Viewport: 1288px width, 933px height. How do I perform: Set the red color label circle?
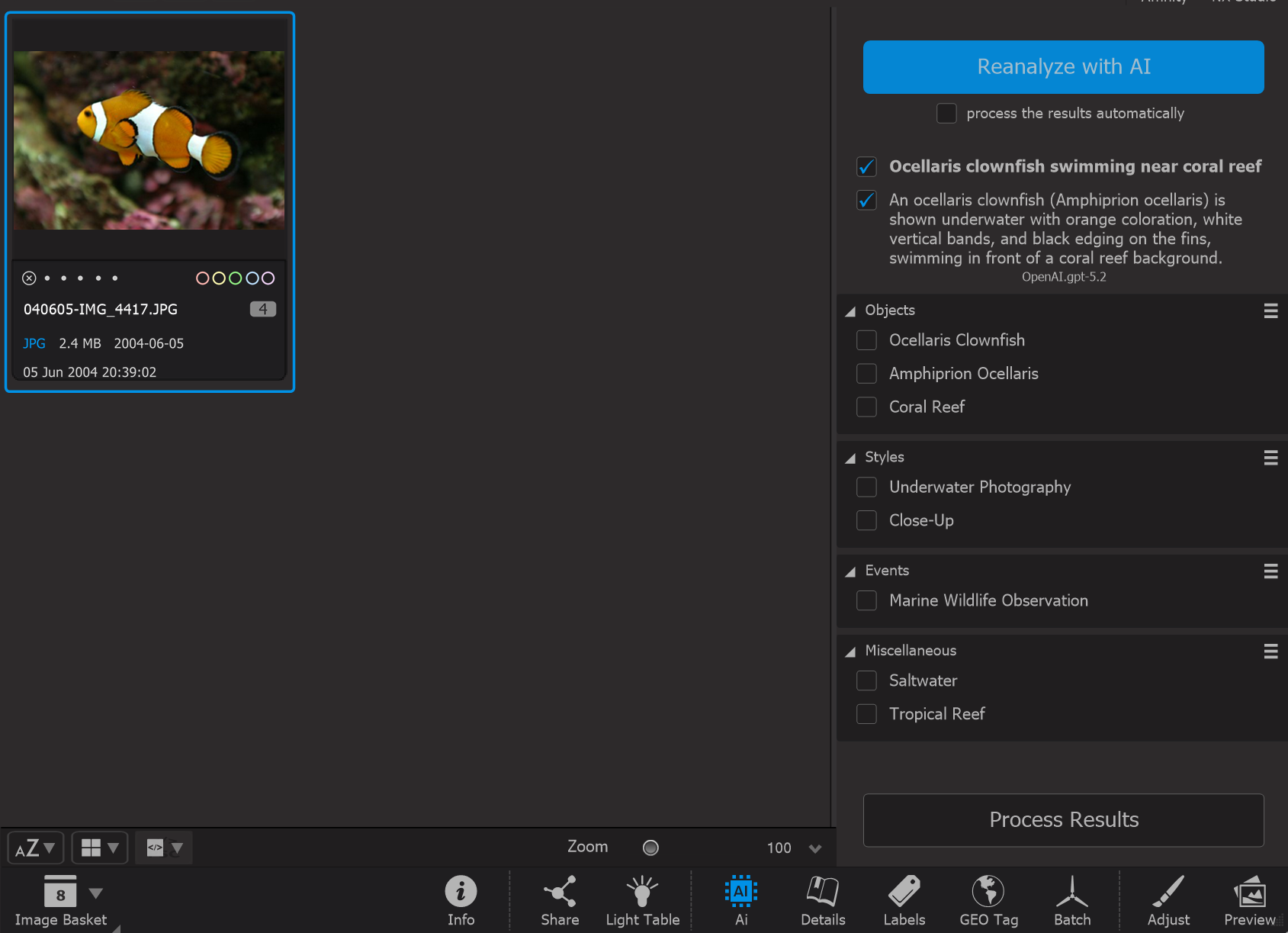(203, 278)
